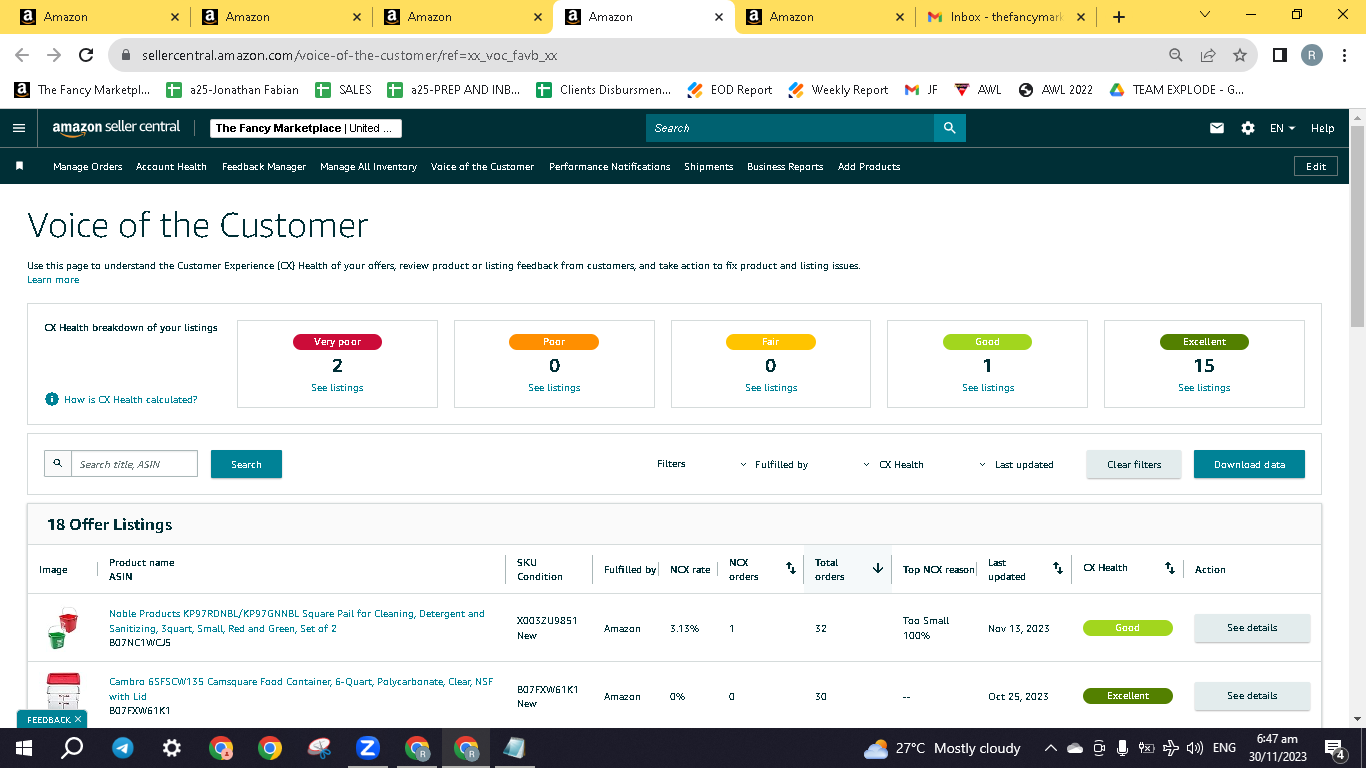
Task: Open Manage Orders in nav bar
Action: point(88,167)
